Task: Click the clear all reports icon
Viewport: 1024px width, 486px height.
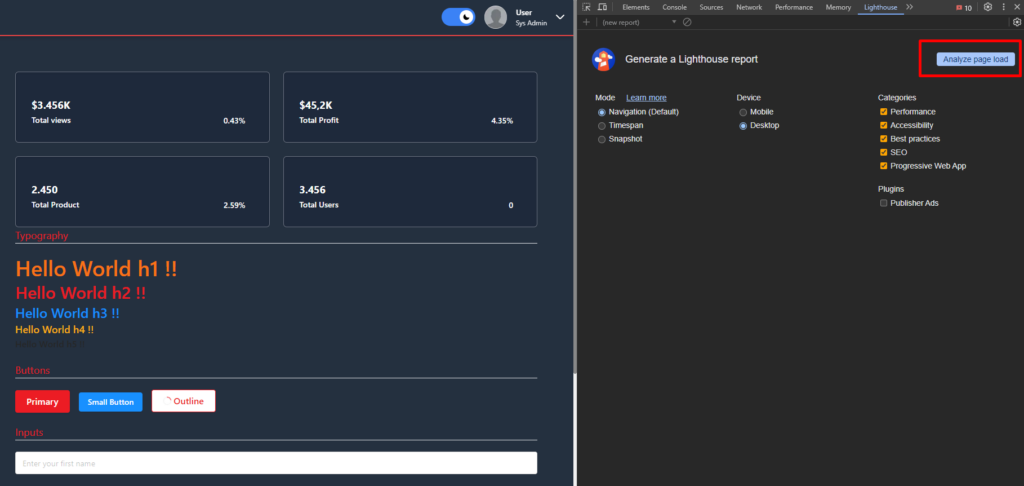Action: coord(687,22)
